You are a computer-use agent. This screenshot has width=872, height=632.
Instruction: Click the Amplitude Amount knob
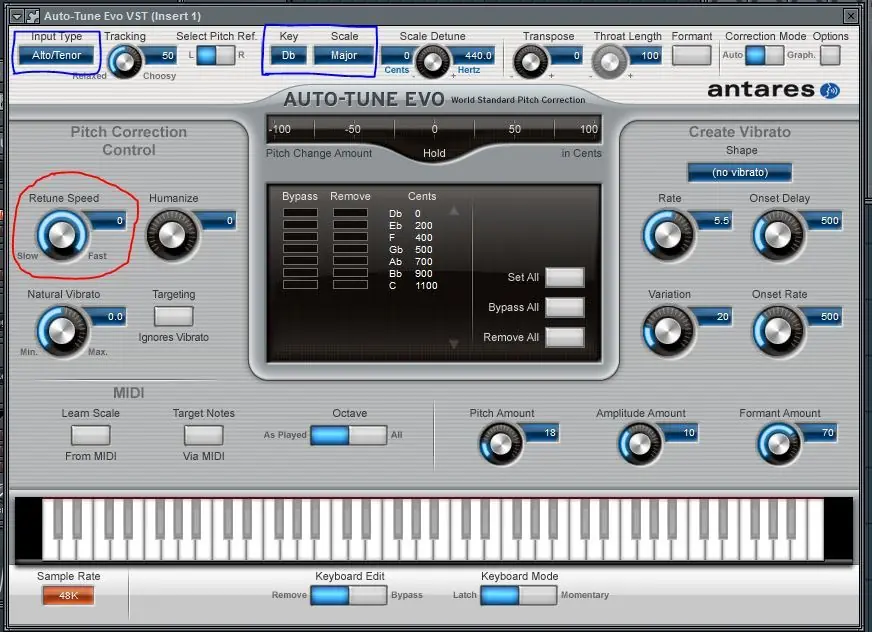(x=640, y=444)
